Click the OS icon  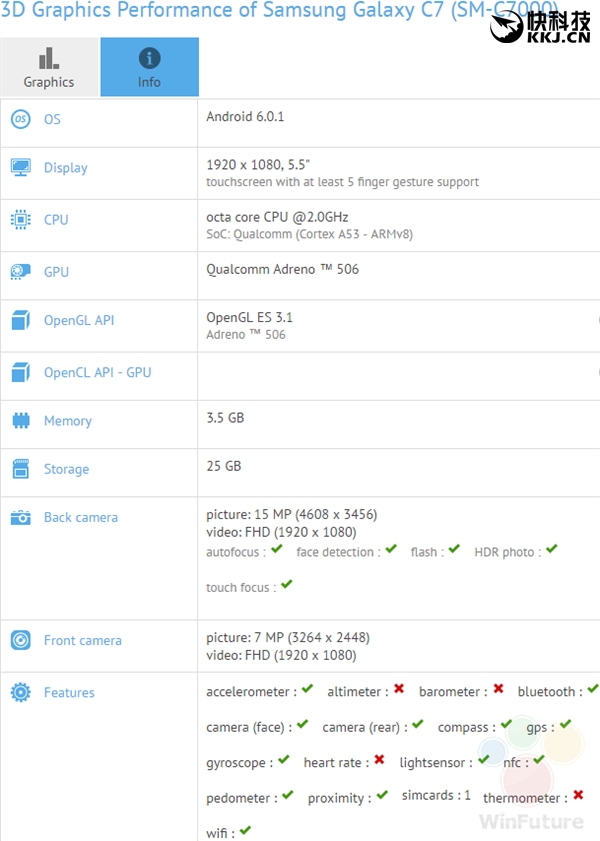(x=20, y=119)
